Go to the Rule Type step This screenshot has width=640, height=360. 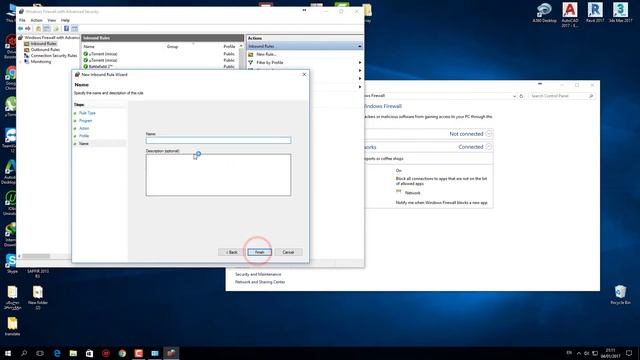87,113
